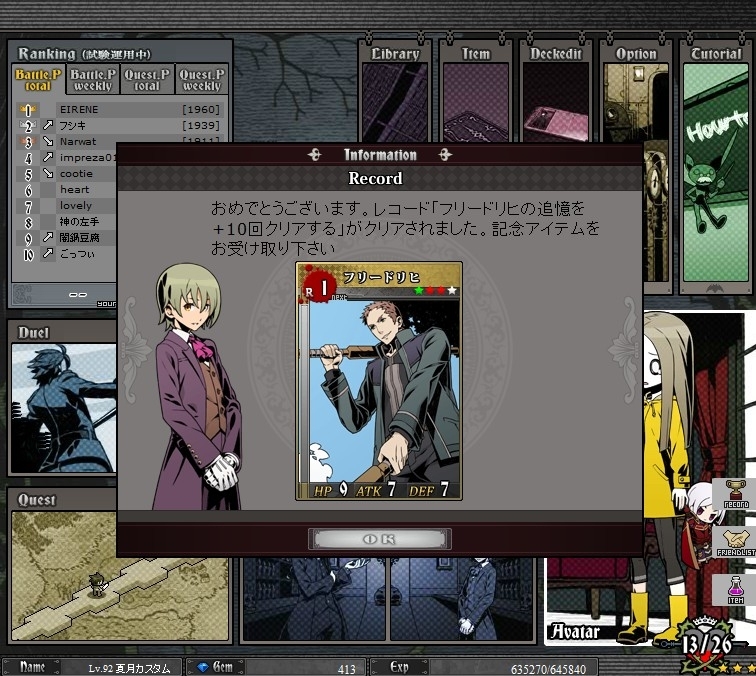
Task: Select ranking entry フシキ
Action: click(x=72, y=125)
